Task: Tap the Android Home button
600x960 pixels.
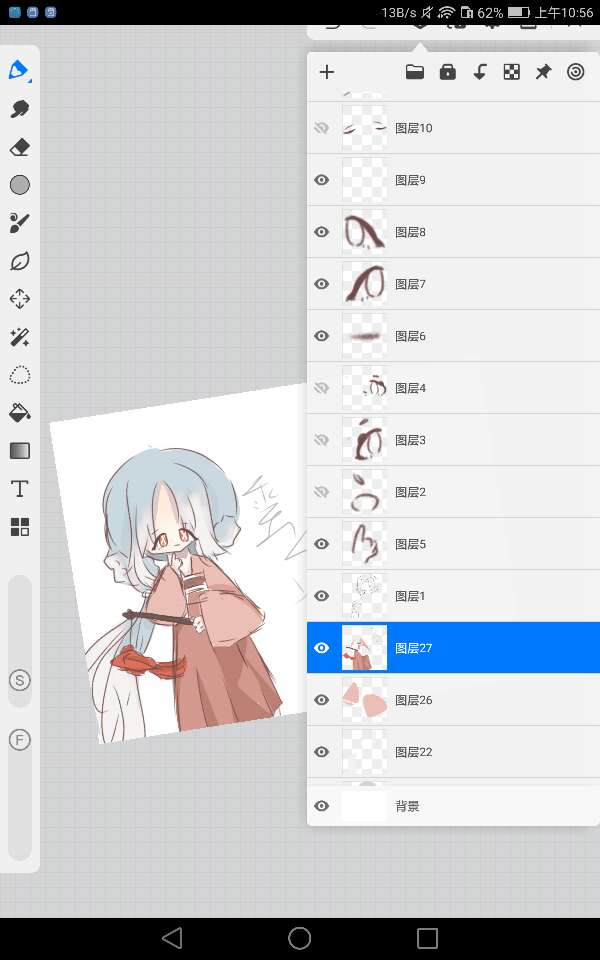Action: [x=299, y=938]
